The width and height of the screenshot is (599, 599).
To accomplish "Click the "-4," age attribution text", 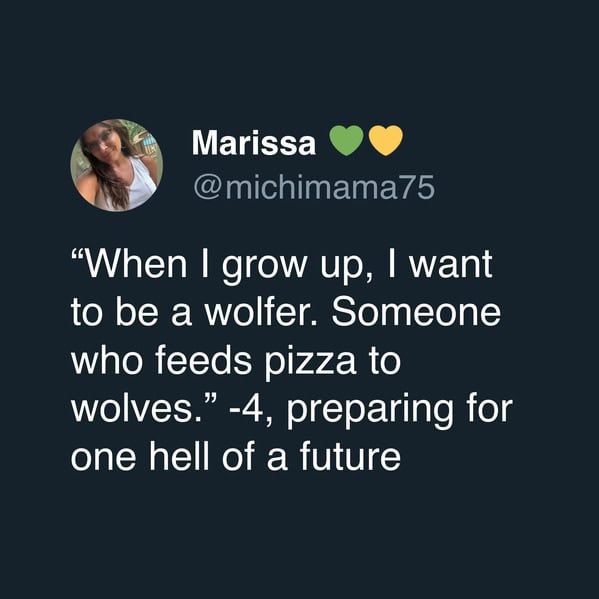I will (251, 410).
